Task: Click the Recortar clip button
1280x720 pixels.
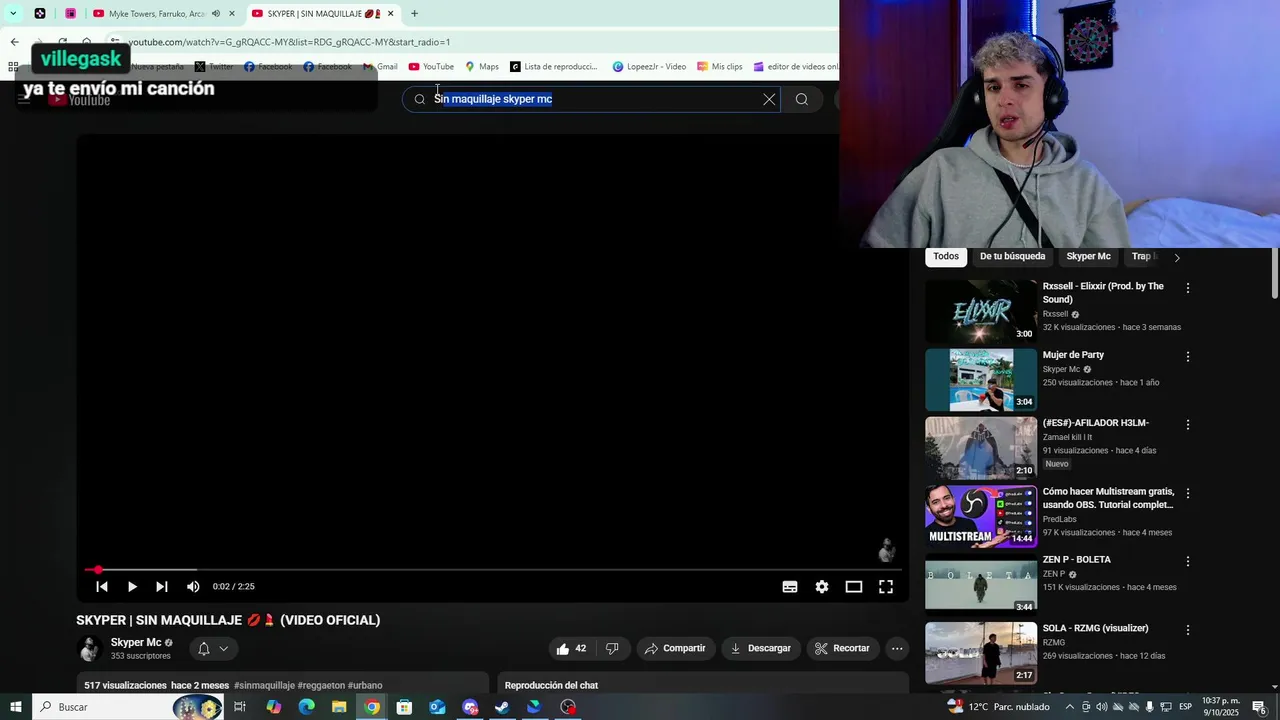Action: 843,648
